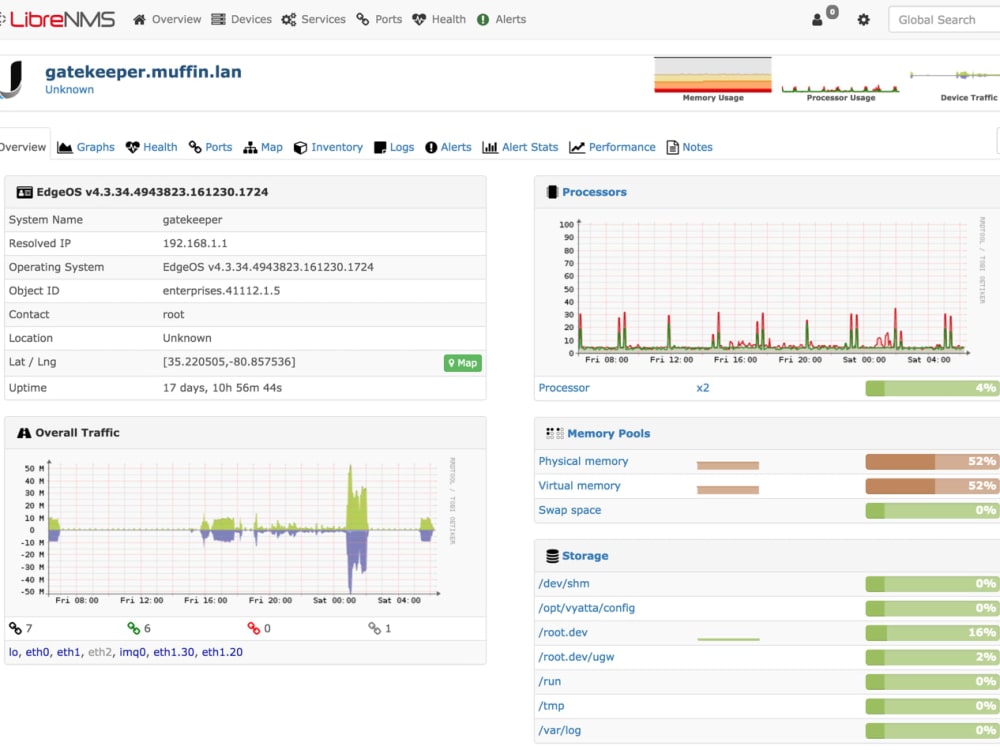
Task: Click the Storage database icon
Action: [x=552, y=556]
